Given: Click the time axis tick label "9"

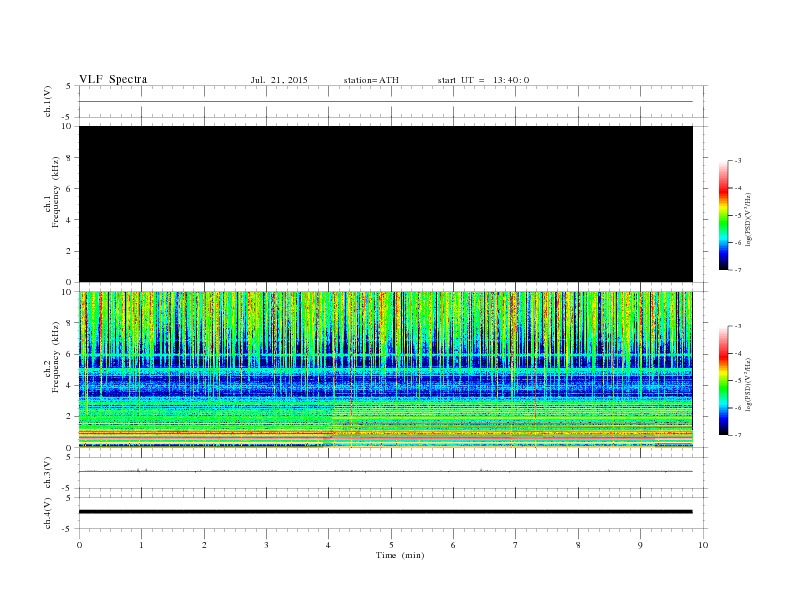Looking at the screenshot, I should [640, 545].
